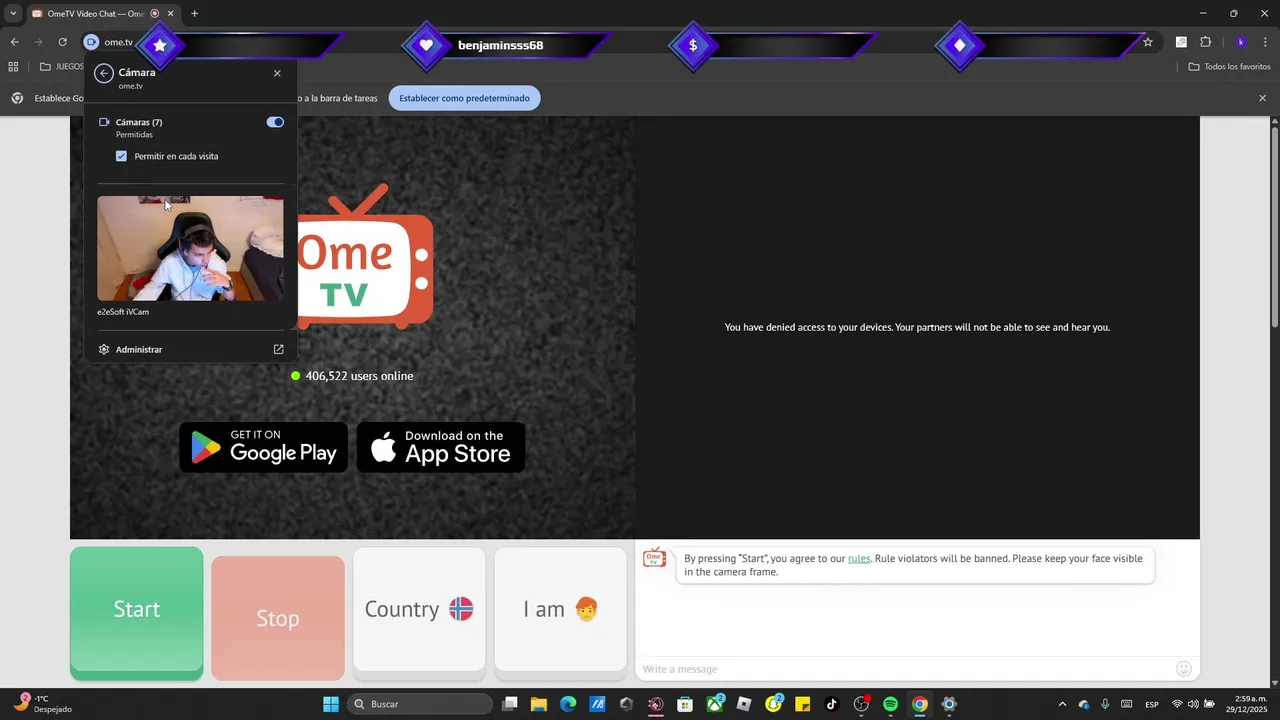Screen dimensions: 1280x720
Task: Click the microphone tray icon
Action: coord(1105,704)
